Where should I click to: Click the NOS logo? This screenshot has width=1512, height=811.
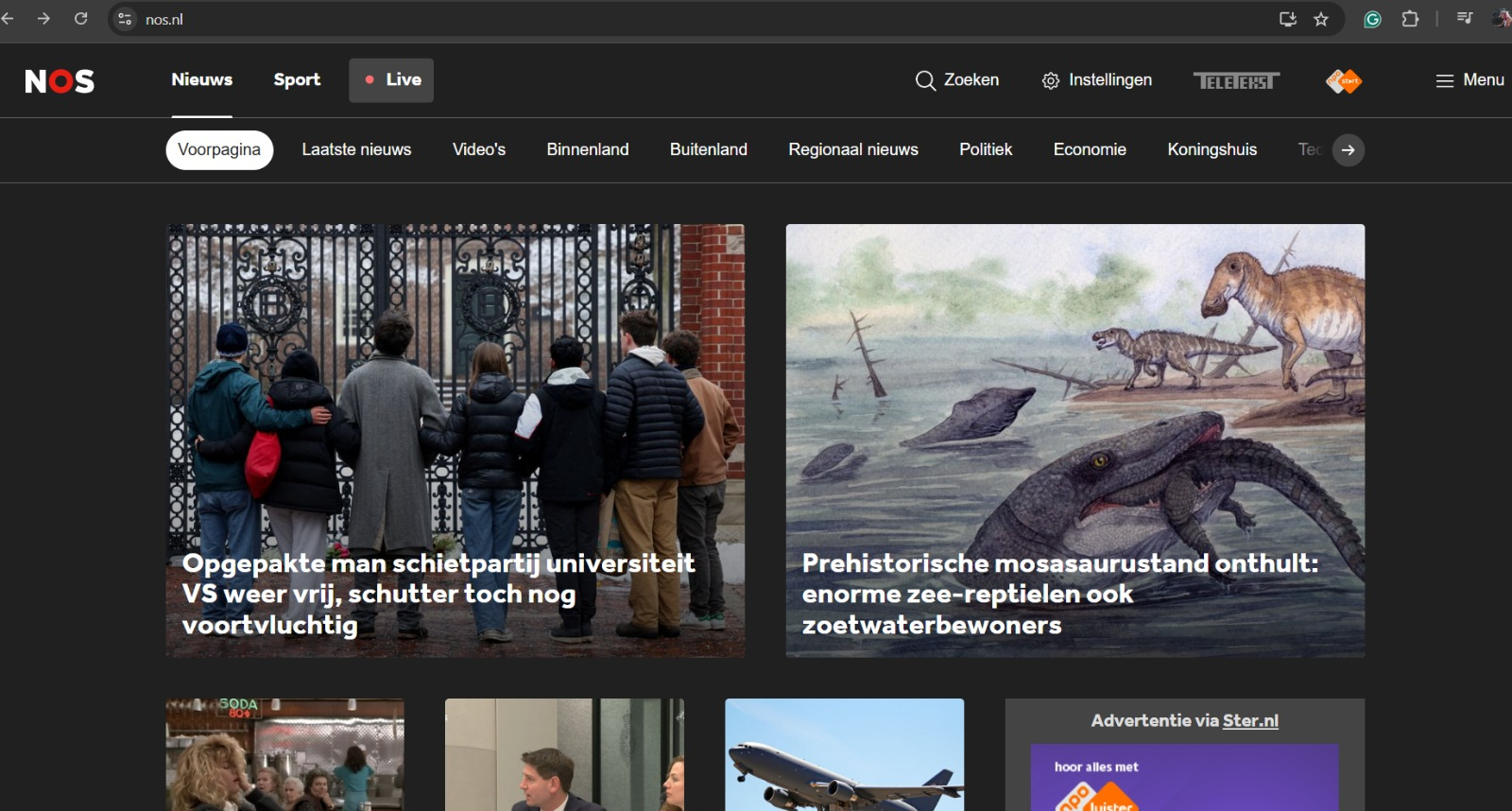point(60,81)
